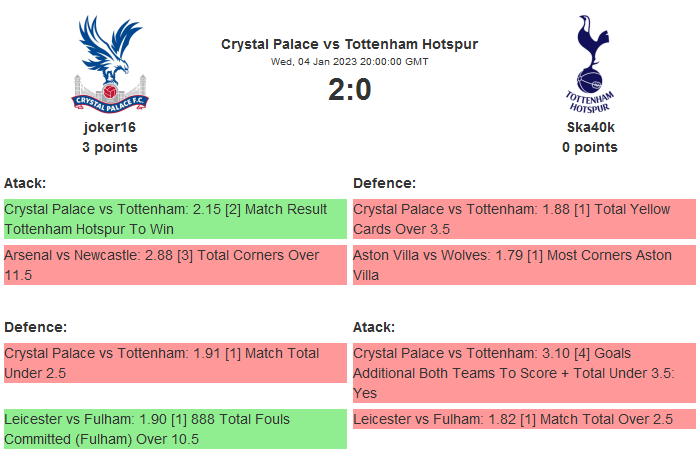Open Ska40k player profile
Screen dimensions: 700x460
pos(590,127)
